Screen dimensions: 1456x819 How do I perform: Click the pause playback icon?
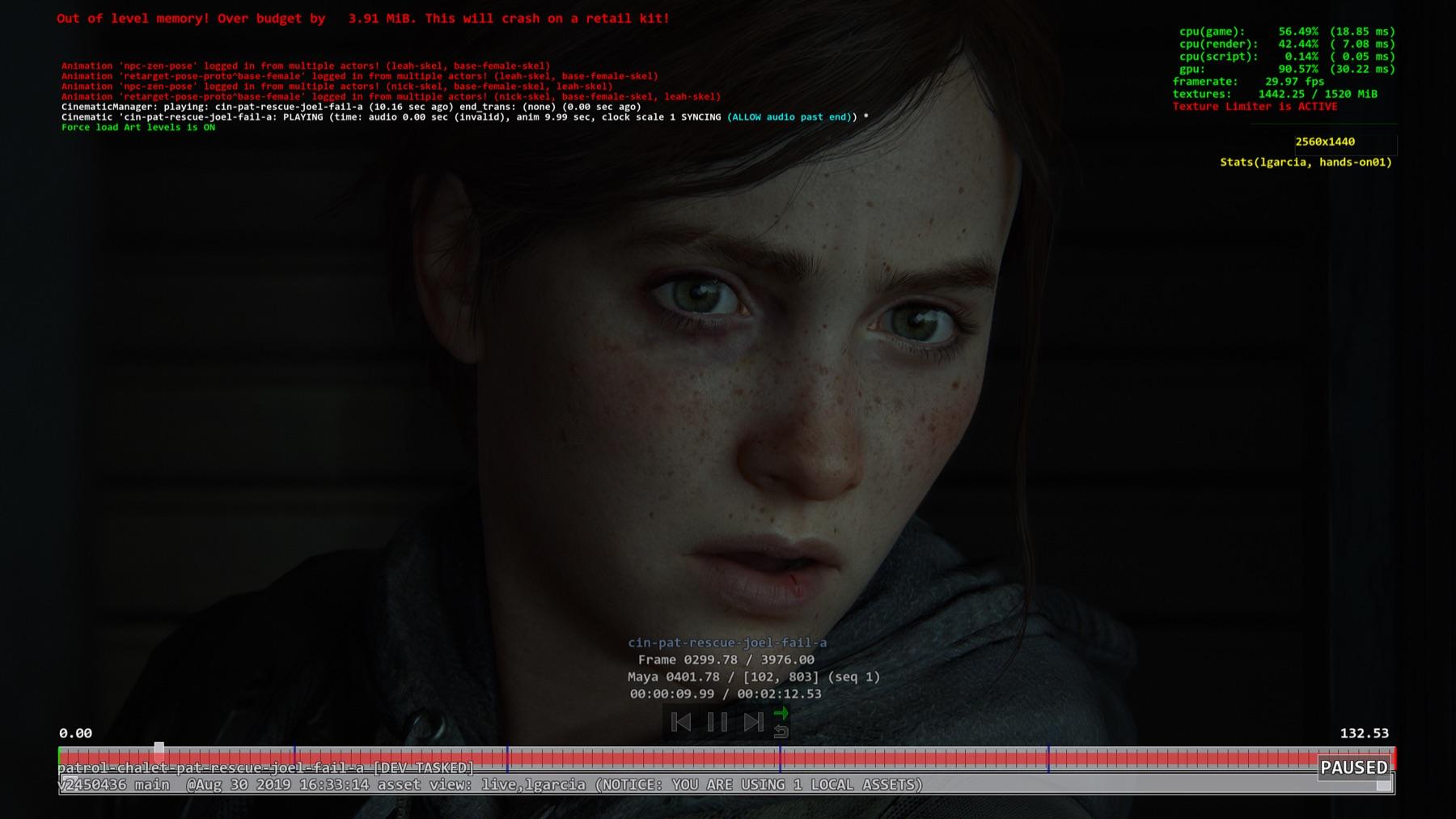coord(717,722)
